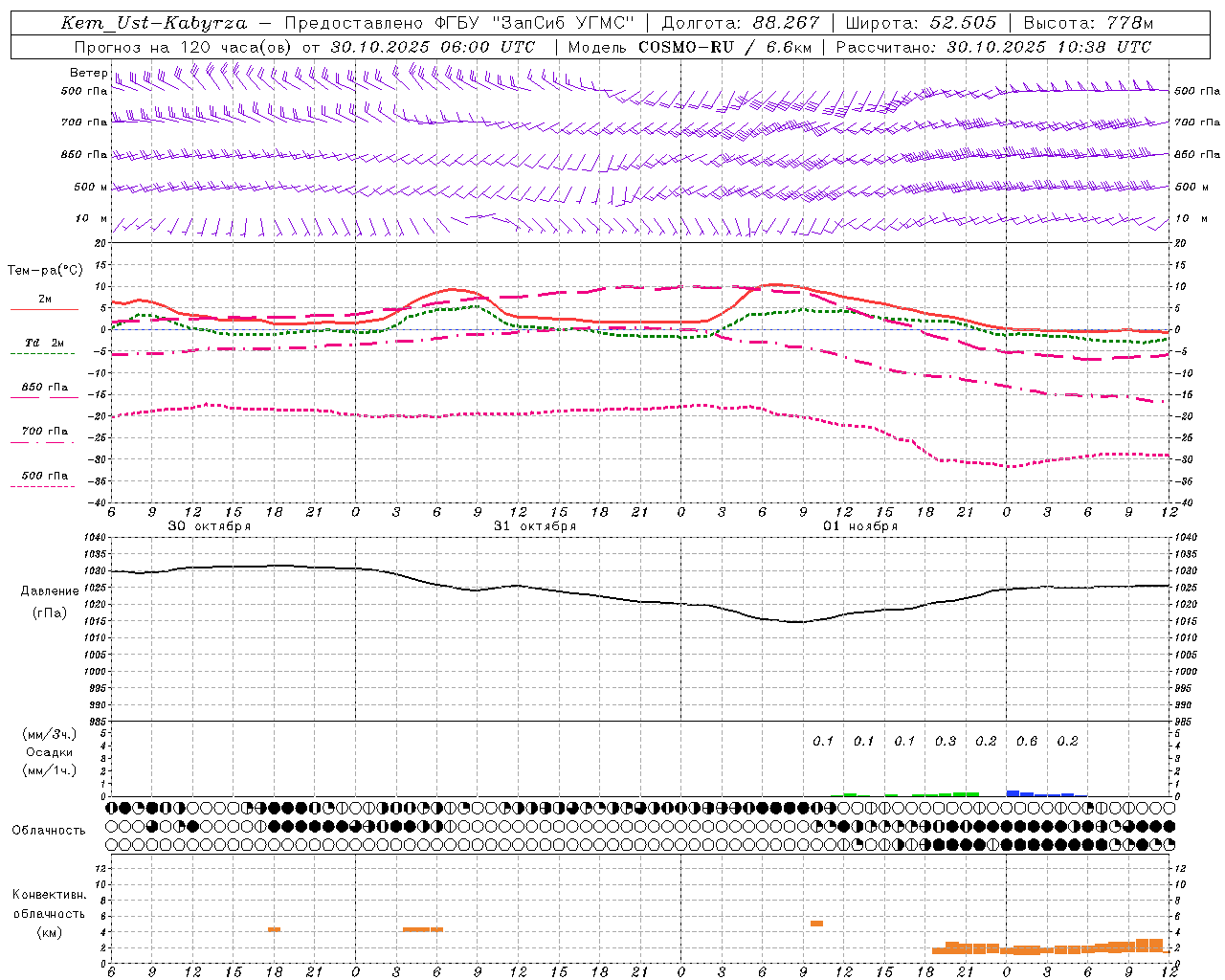1225x980 pixels.
Task: Click the blue precipitation bar after midnight
Action: [x=1013, y=792]
